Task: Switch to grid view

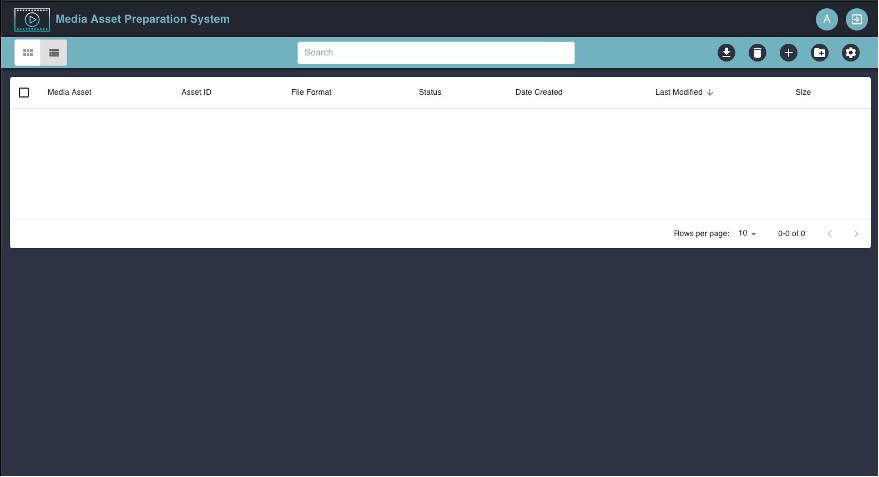Action: click(x=28, y=53)
